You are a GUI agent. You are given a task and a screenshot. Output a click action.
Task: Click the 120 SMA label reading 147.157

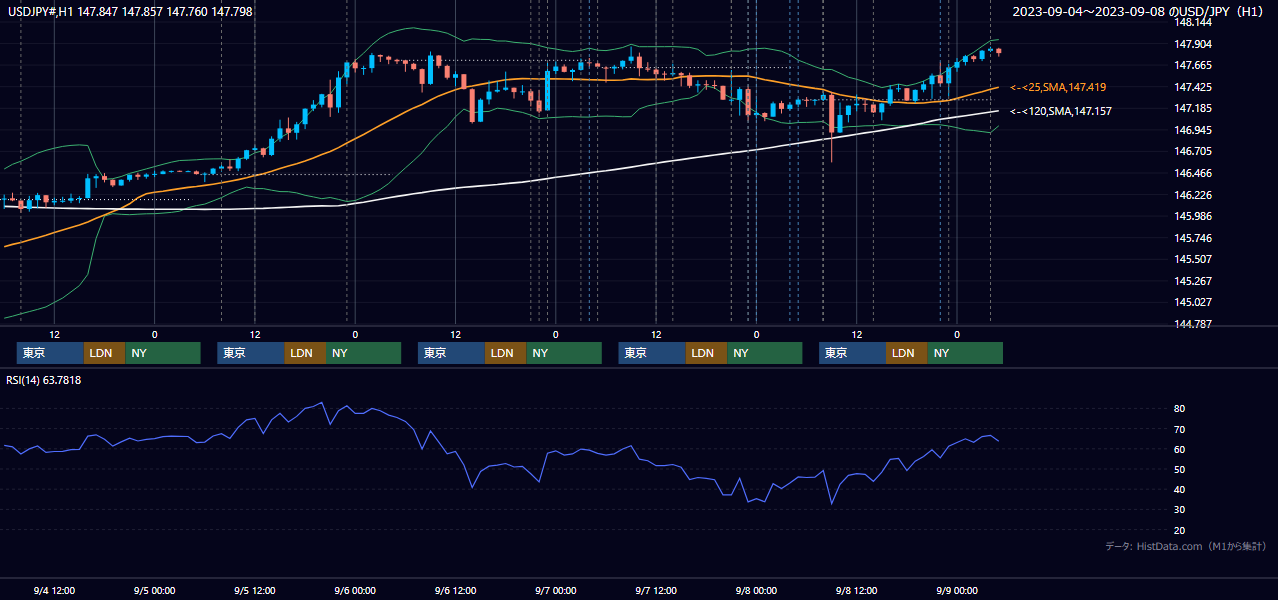(x=1060, y=111)
